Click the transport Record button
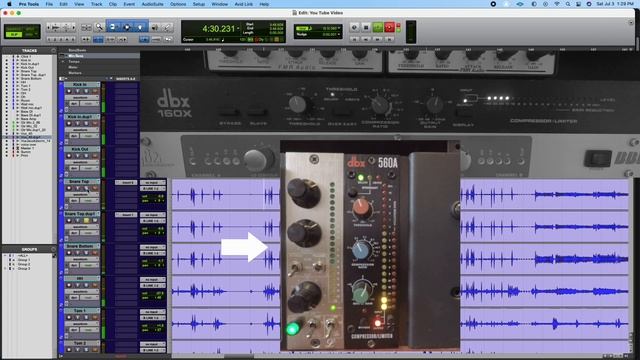 tap(389, 27)
